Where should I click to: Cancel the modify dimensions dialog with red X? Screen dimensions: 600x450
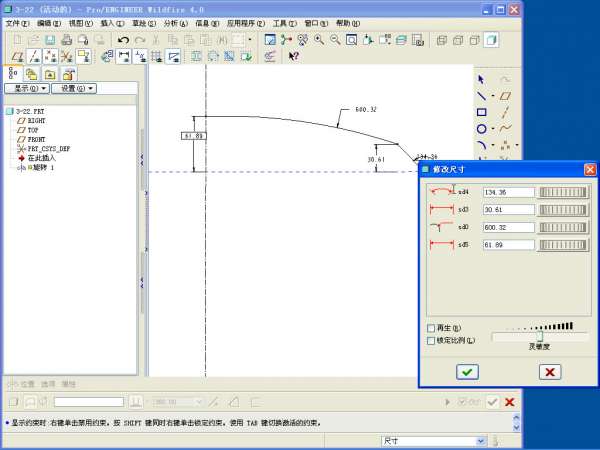(549, 372)
